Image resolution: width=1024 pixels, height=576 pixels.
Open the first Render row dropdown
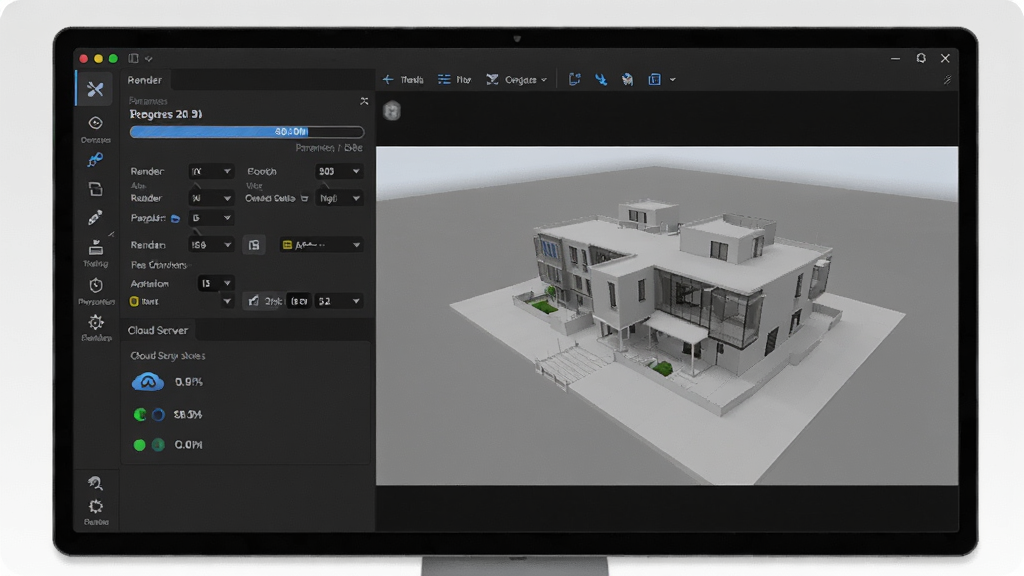coord(210,171)
